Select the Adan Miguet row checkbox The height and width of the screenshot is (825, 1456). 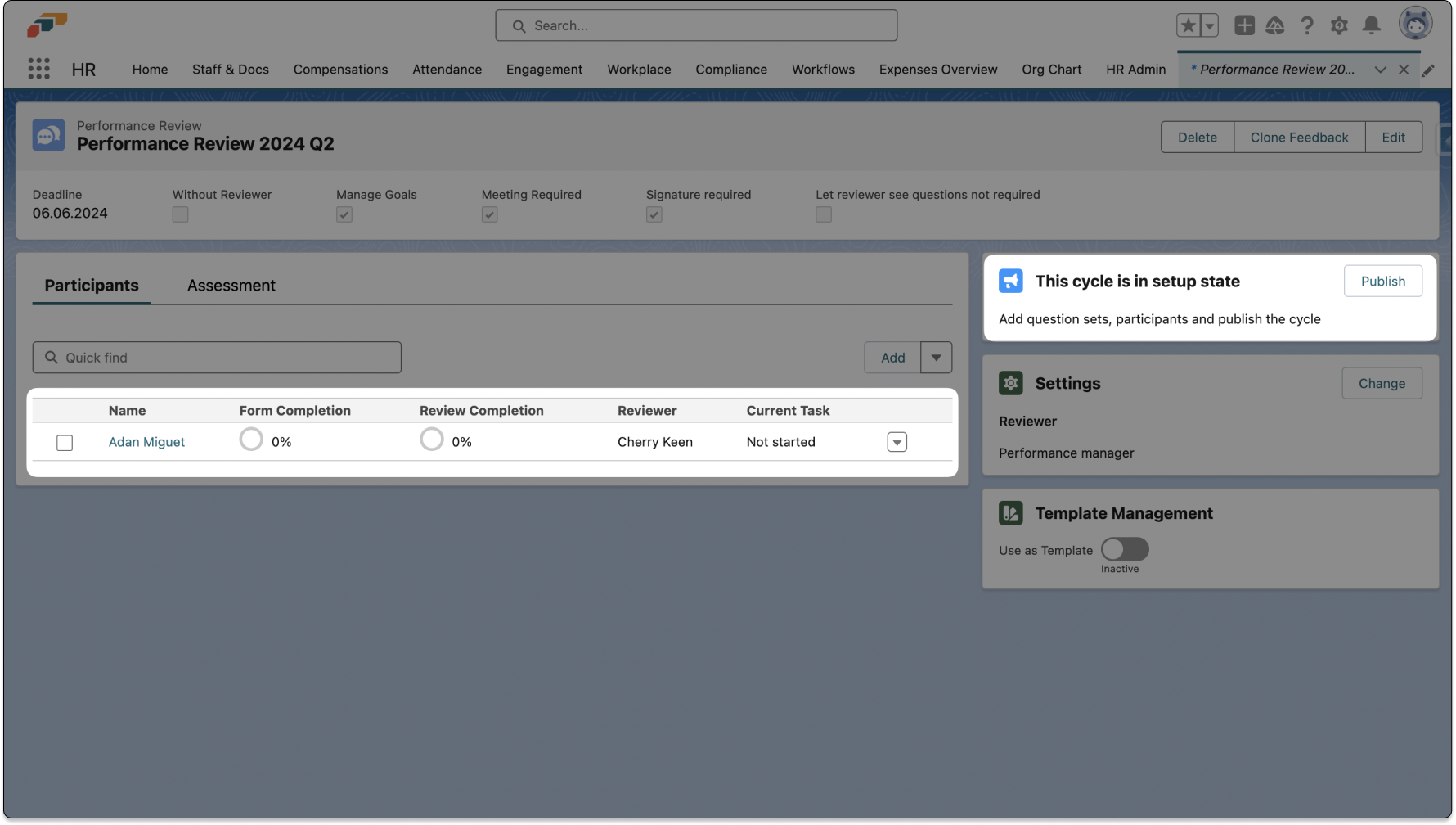point(65,443)
